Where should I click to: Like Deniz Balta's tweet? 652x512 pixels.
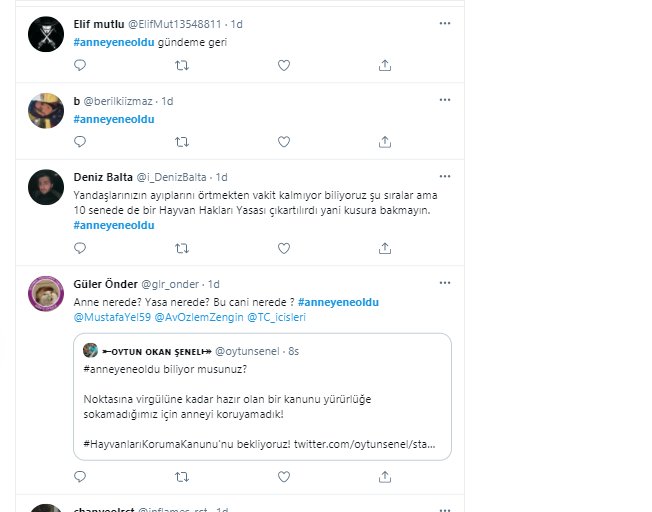pos(284,248)
